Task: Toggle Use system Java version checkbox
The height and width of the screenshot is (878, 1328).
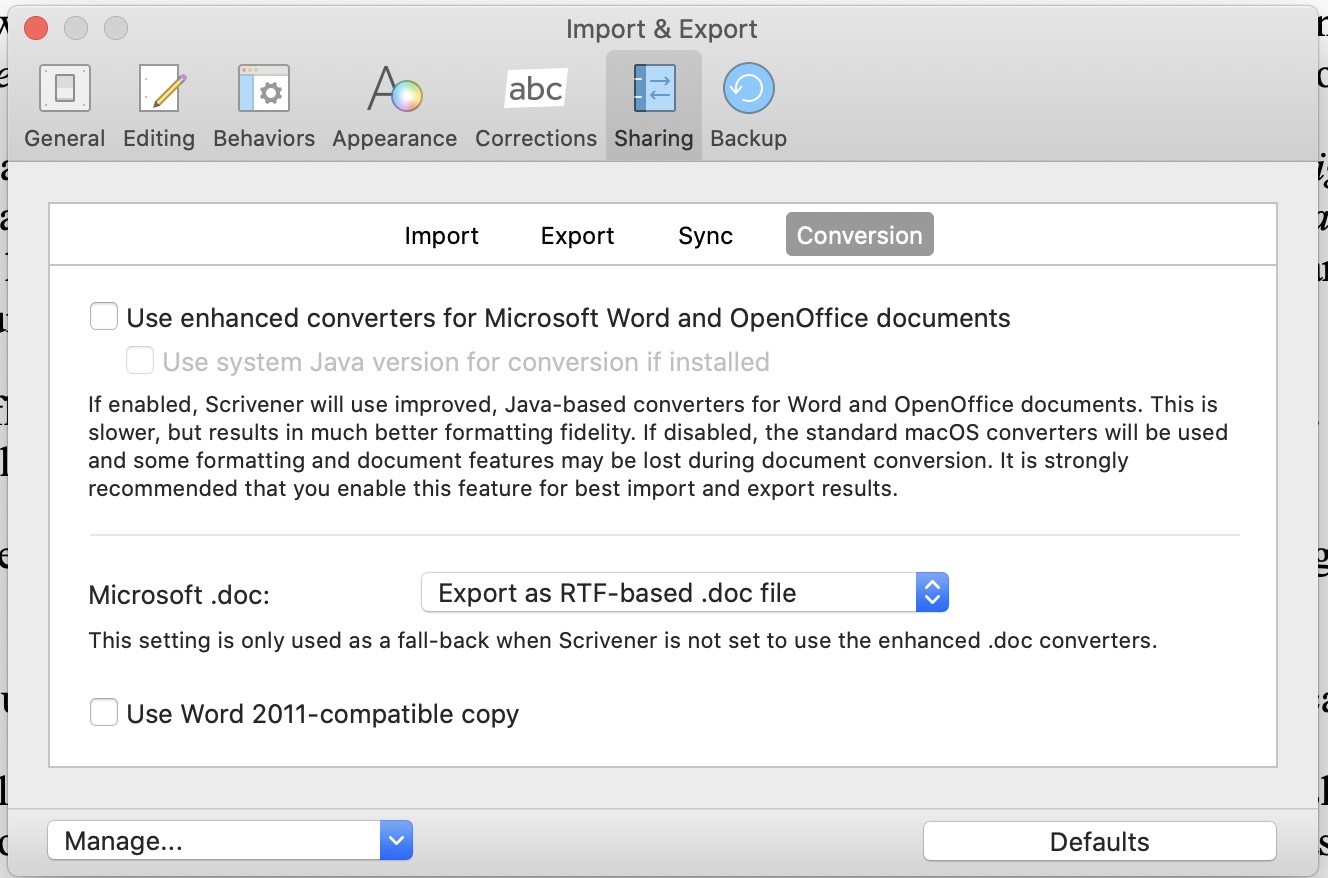Action: click(140, 360)
